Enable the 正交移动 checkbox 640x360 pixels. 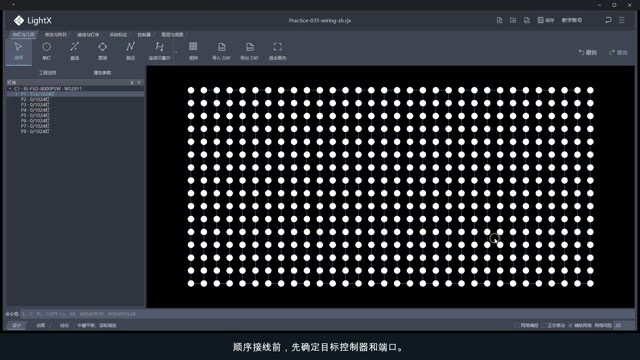click(x=543, y=325)
